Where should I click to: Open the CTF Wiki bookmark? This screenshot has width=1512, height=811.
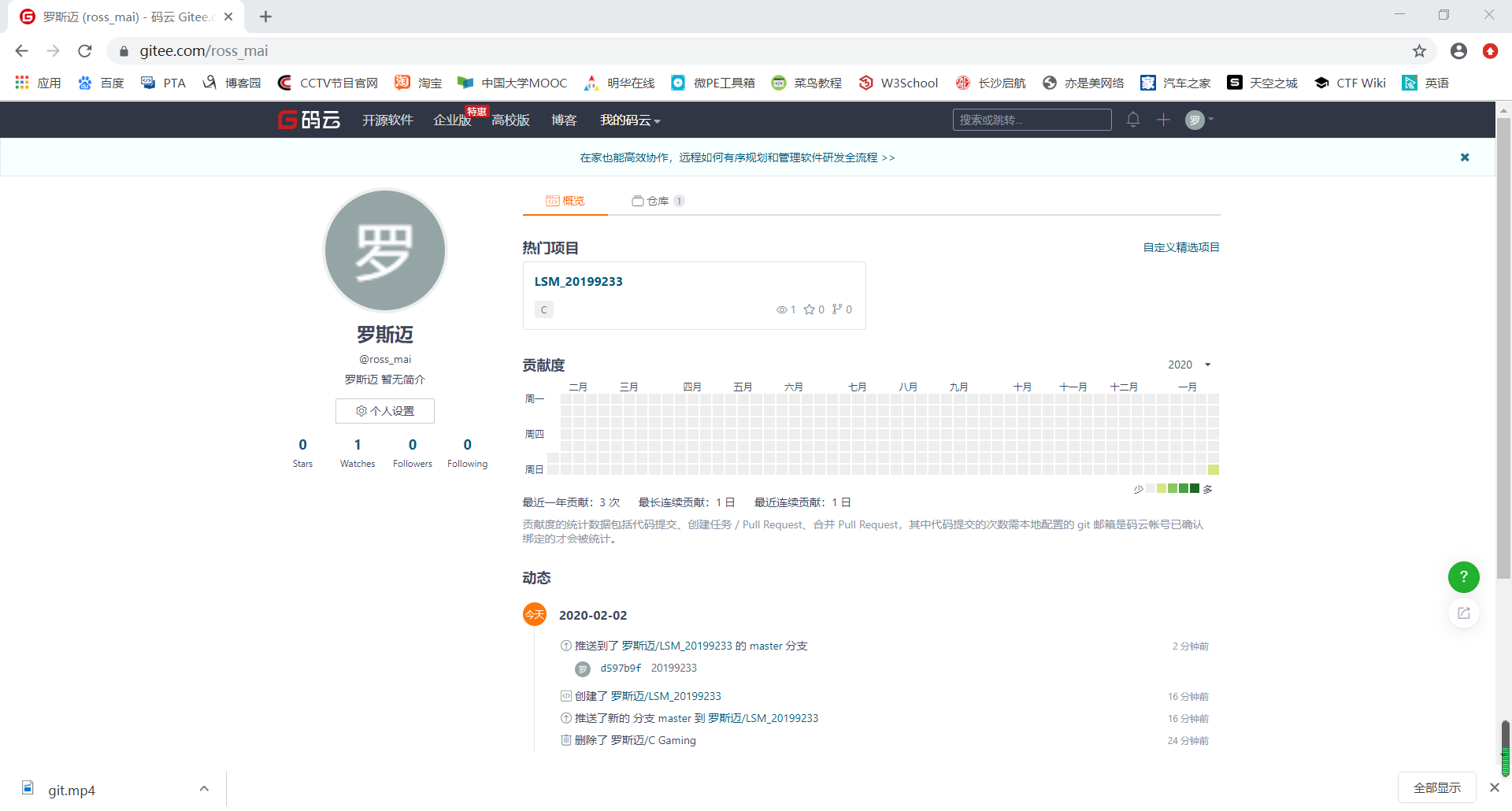(1350, 83)
